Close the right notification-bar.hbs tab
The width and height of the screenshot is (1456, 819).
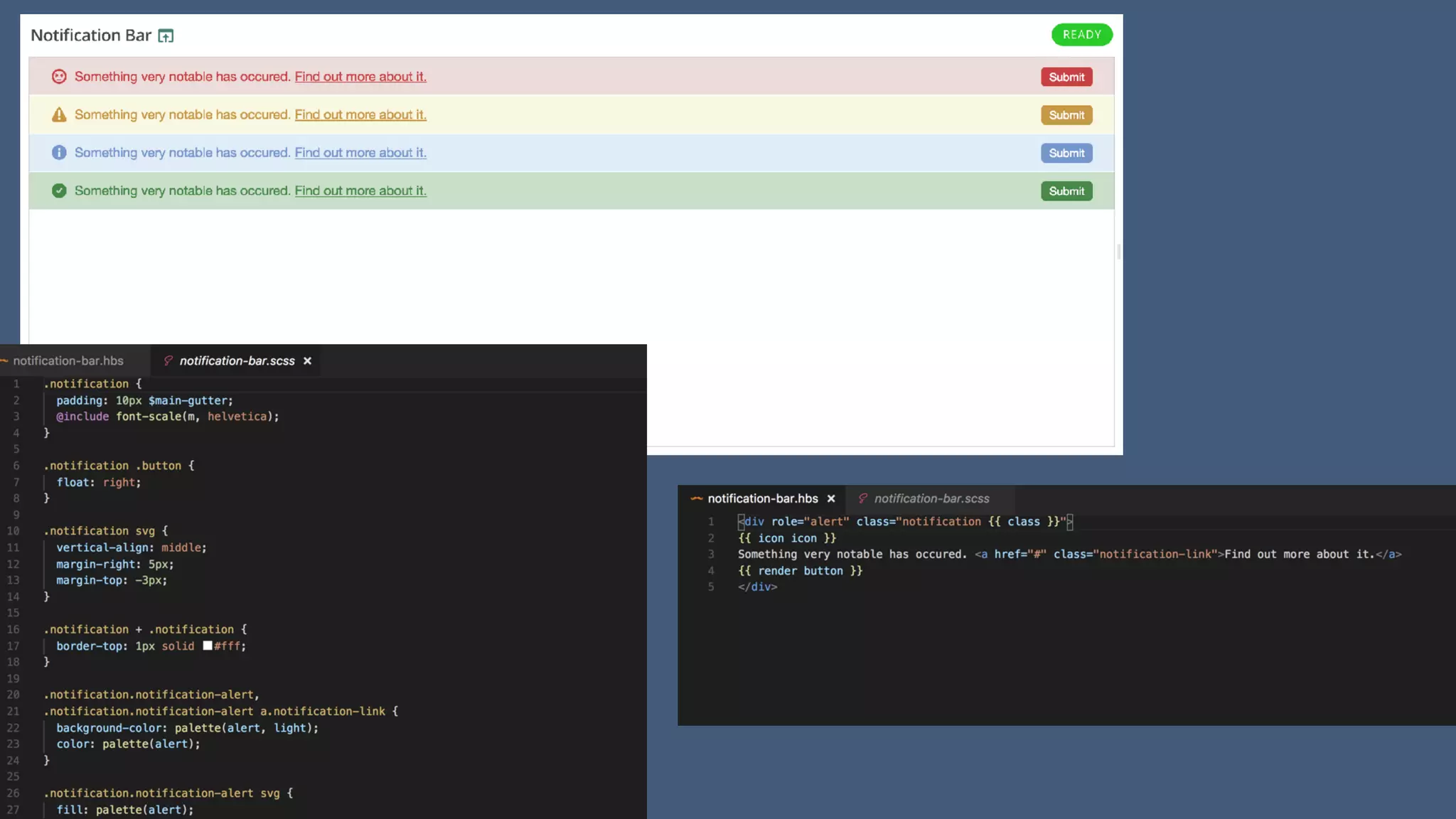pos(830,498)
